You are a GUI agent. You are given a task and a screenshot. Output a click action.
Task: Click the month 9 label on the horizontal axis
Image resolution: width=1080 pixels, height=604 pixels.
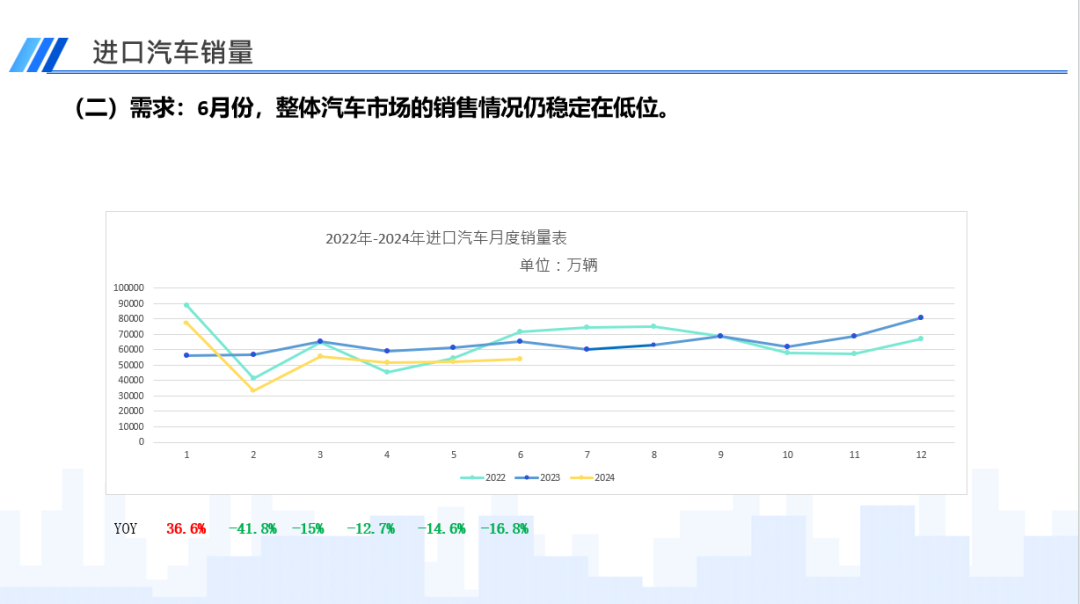tap(720, 455)
